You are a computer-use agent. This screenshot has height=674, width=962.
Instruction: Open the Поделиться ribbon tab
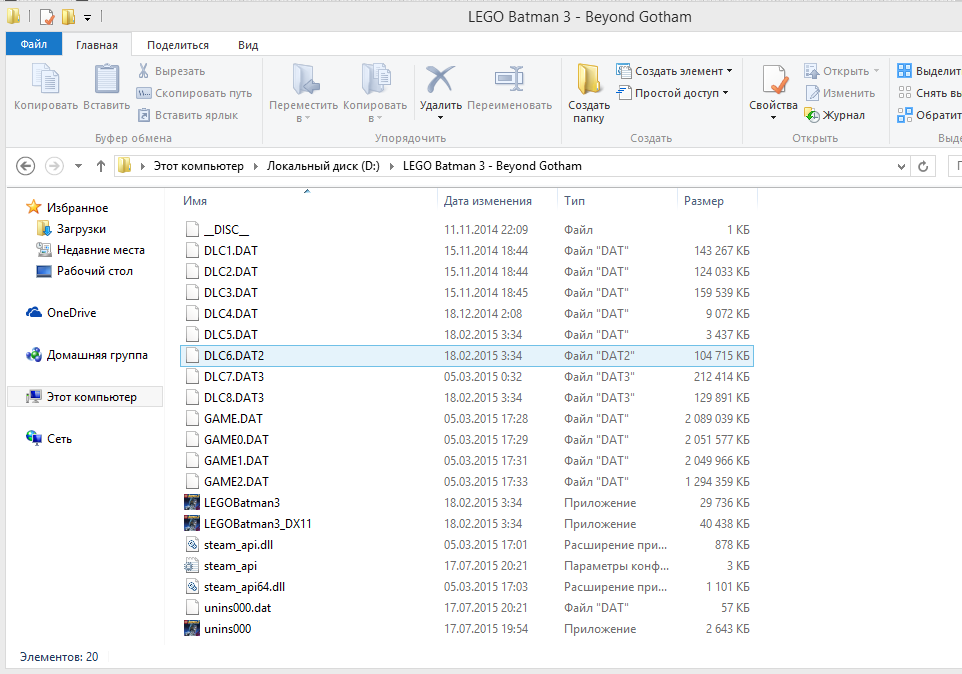pyautogui.click(x=178, y=45)
